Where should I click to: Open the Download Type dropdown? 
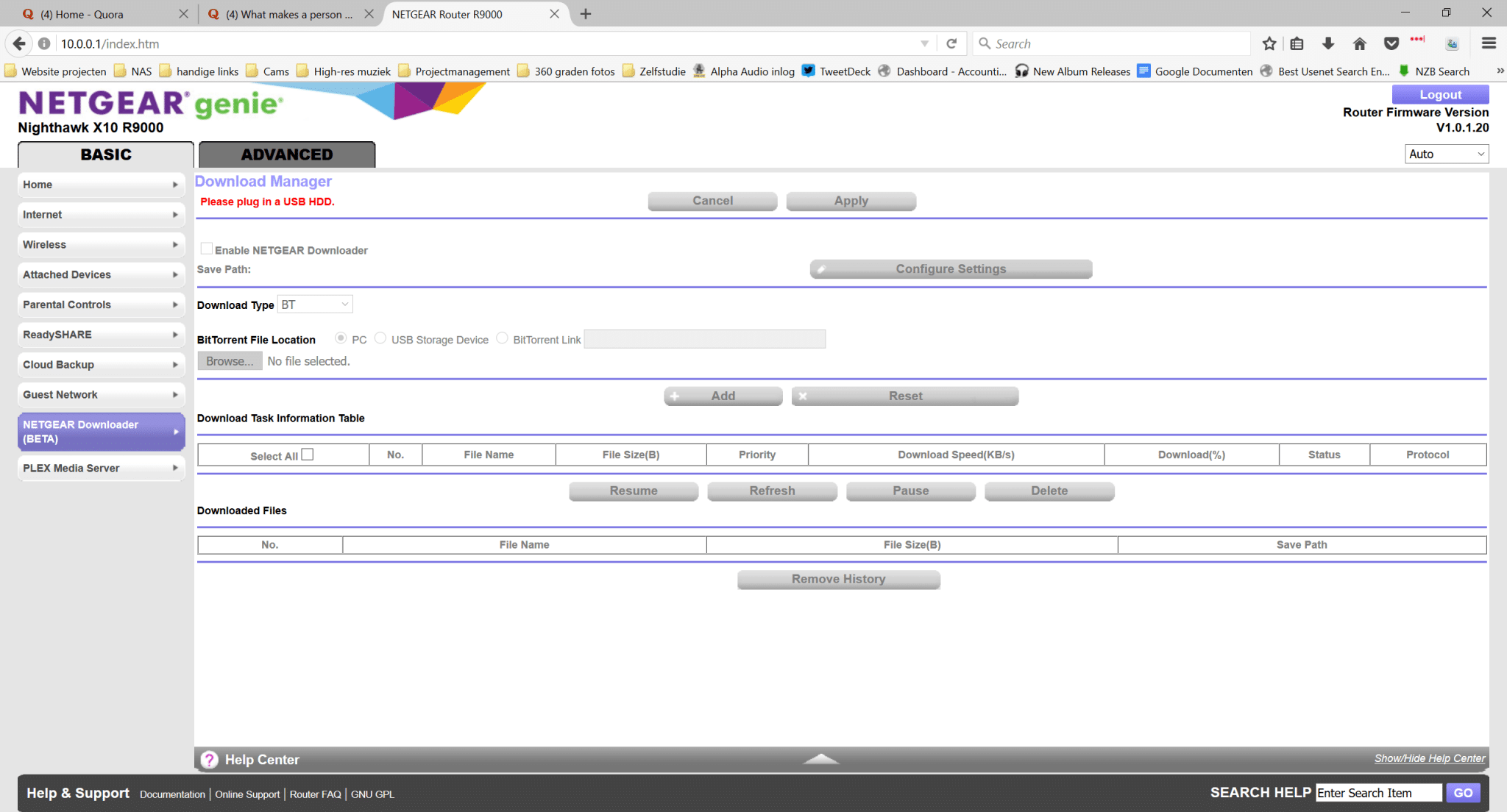click(315, 304)
